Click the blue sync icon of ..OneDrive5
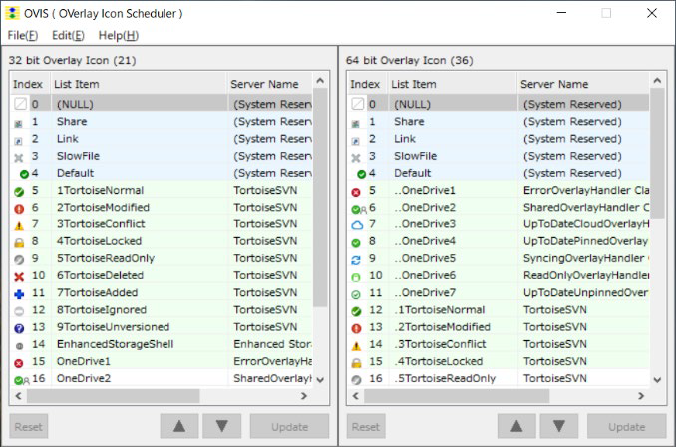This screenshot has width=676, height=447. (x=356, y=260)
